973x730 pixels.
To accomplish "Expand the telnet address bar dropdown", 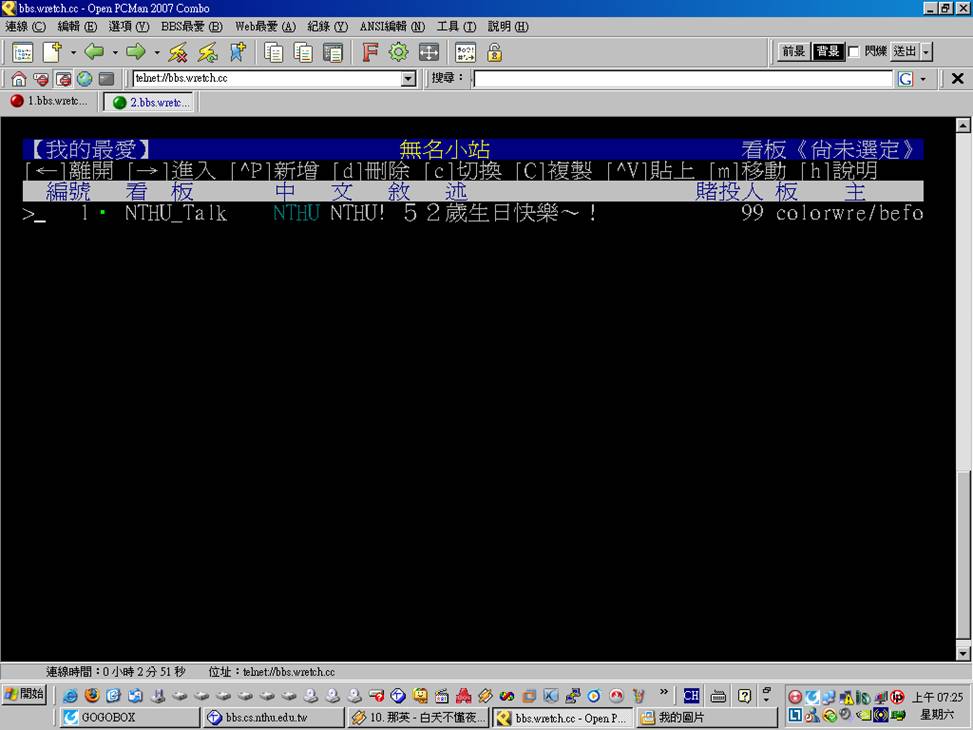I will click(x=408, y=79).
